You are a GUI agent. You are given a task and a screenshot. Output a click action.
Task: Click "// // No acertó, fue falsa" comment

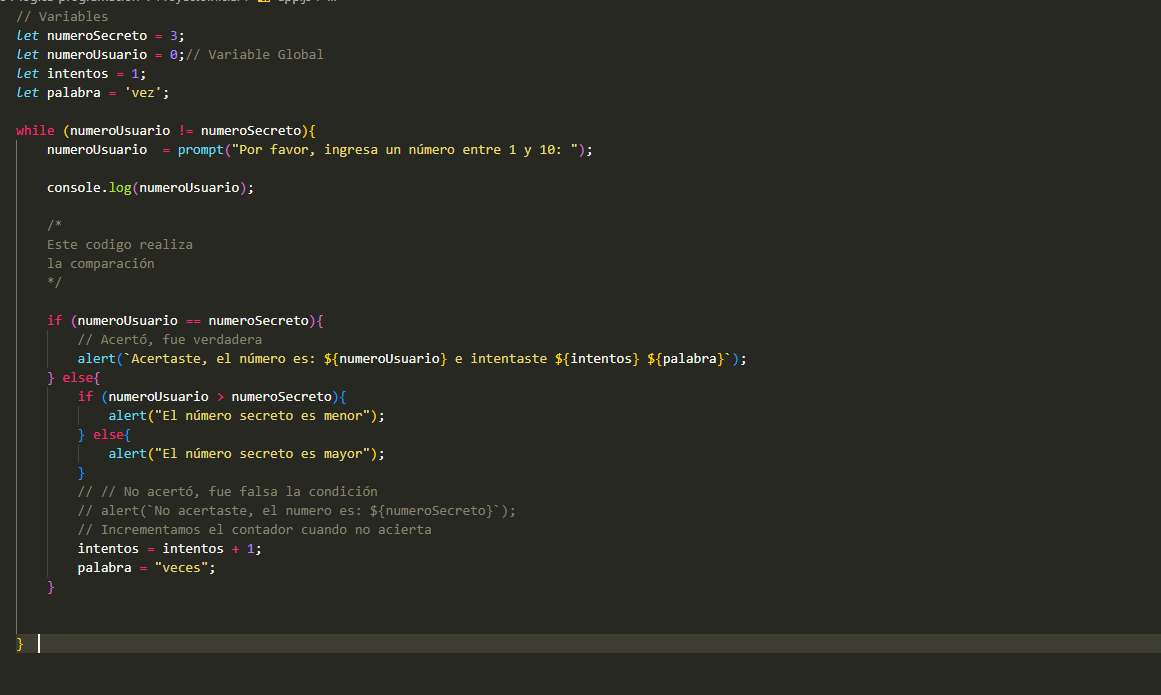point(227,491)
